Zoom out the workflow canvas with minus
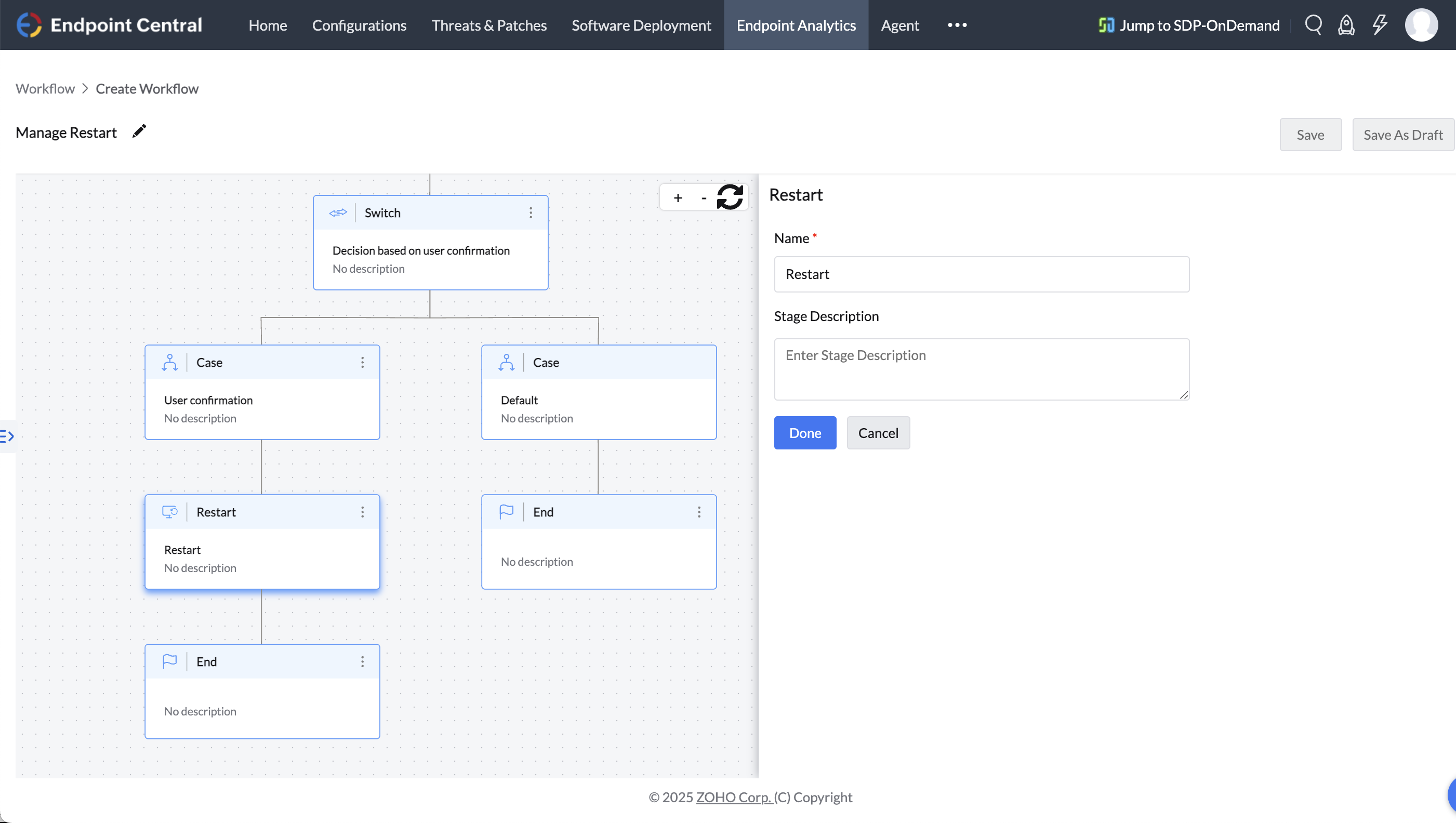Viewport: 1456px width, 823px height. (x=703, y=198)
